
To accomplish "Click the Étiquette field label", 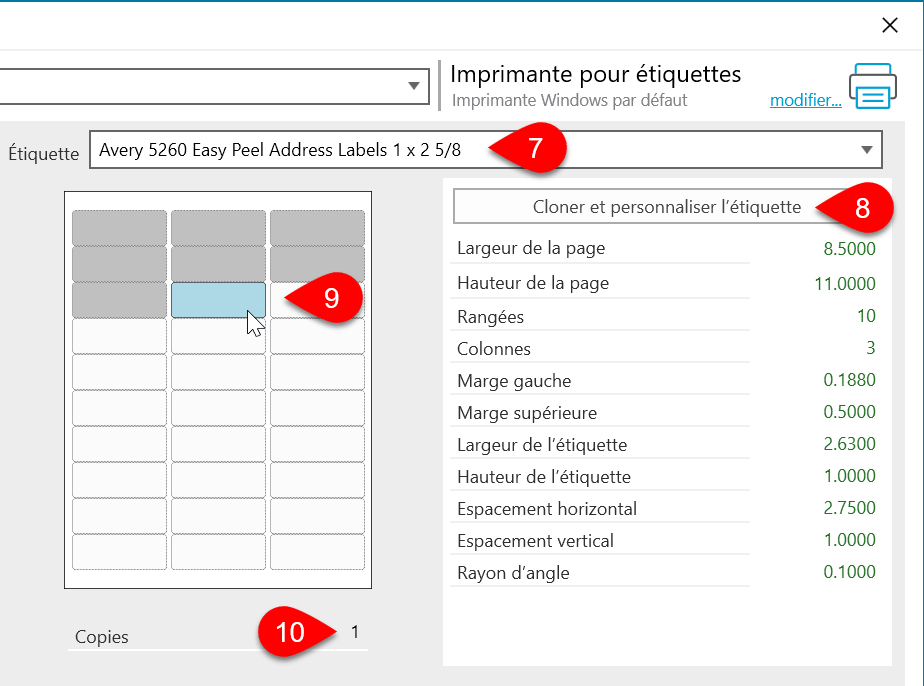I will tap(44, 153).
